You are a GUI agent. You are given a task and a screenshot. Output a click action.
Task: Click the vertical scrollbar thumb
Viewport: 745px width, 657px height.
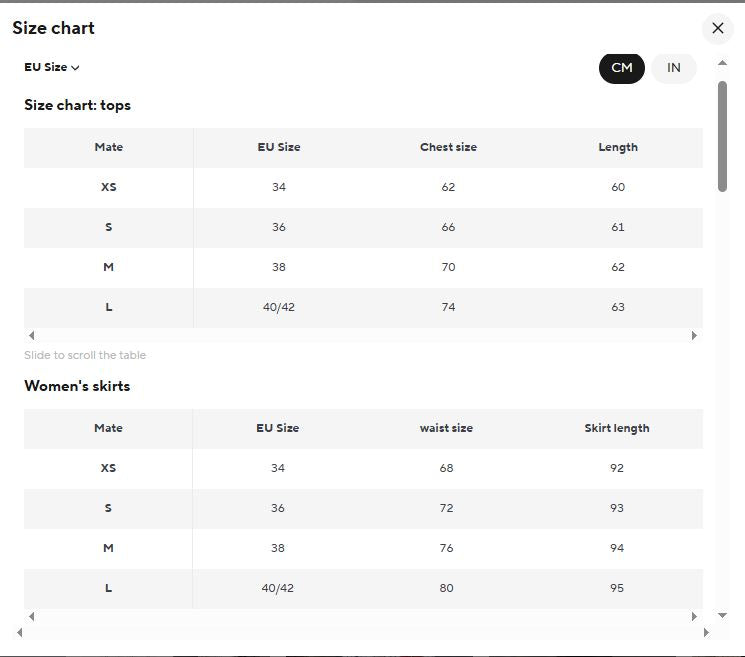(722, 136)
